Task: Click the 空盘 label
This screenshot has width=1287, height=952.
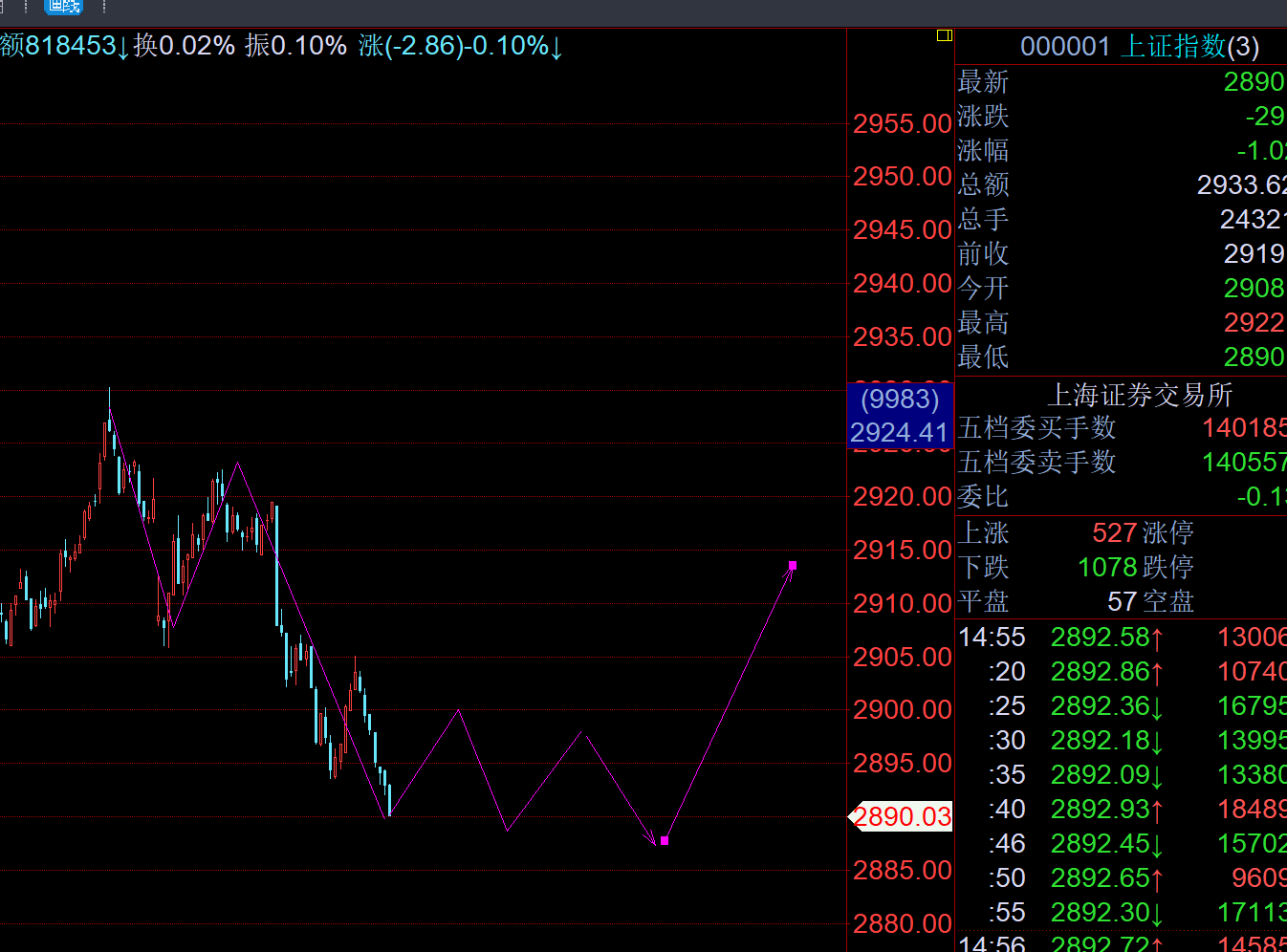Action: click(1168, 601)
